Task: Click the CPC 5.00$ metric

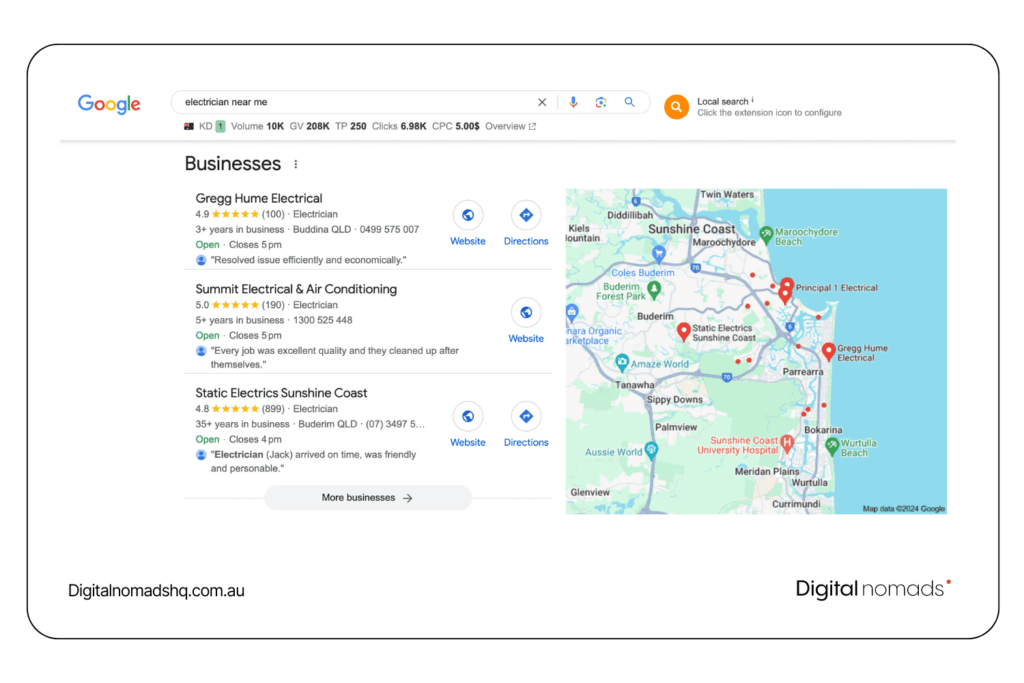Action: (x=456, y=126)
